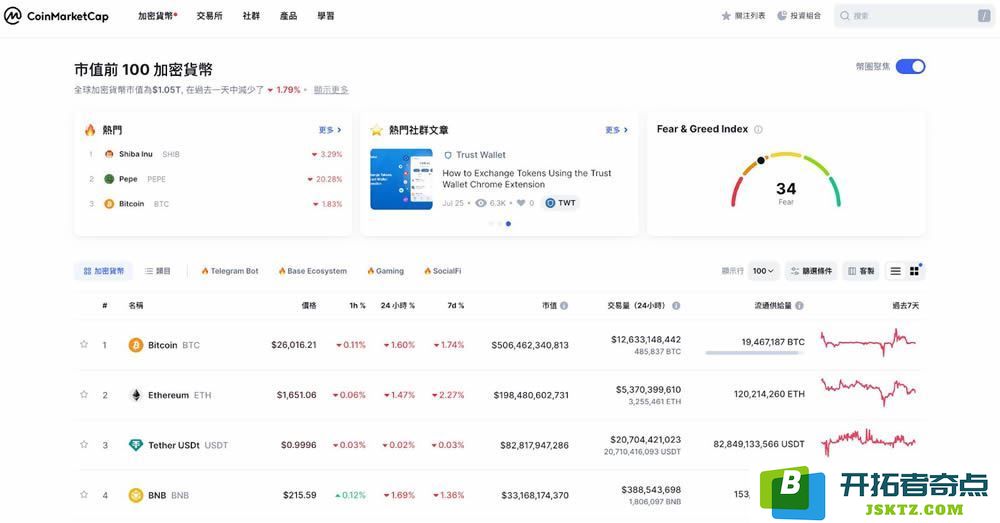Screen dimensions: 1000x523
Task: Select the Categories tab above the table
Action: click(158, 271)
